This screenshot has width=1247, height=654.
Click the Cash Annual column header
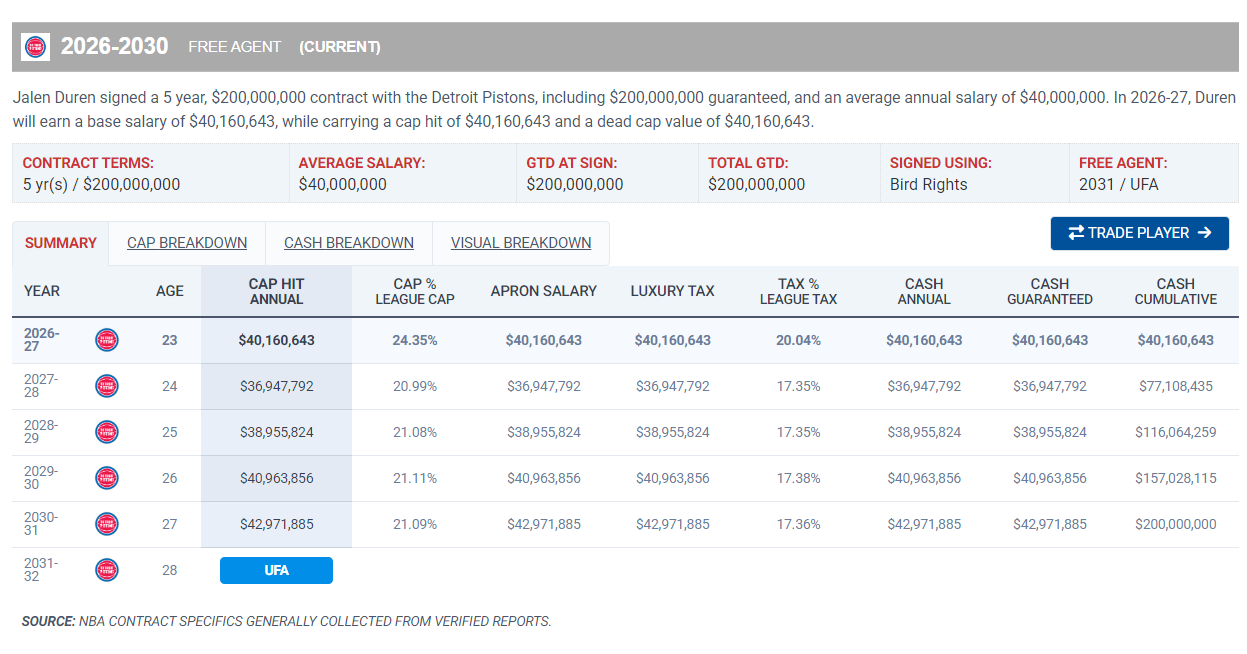pos(924,291)
